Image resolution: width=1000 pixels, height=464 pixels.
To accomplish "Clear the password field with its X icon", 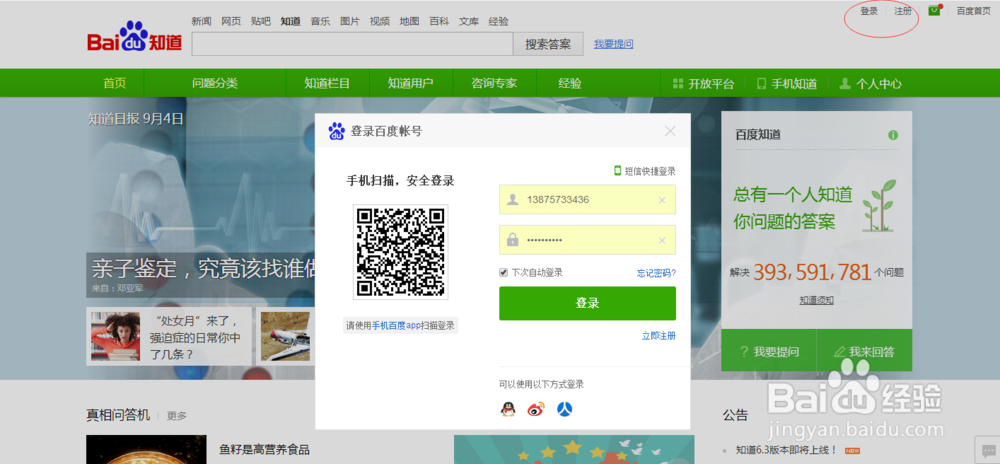I will tap(662, 240).
